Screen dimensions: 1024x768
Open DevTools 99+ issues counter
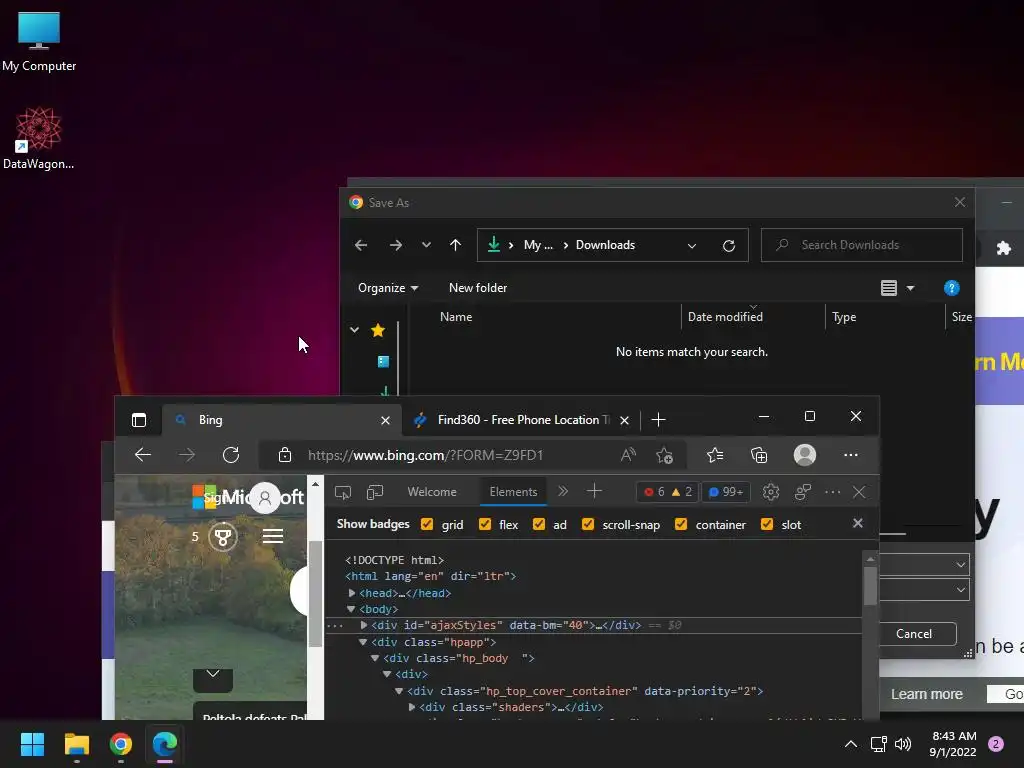point(726,492)
